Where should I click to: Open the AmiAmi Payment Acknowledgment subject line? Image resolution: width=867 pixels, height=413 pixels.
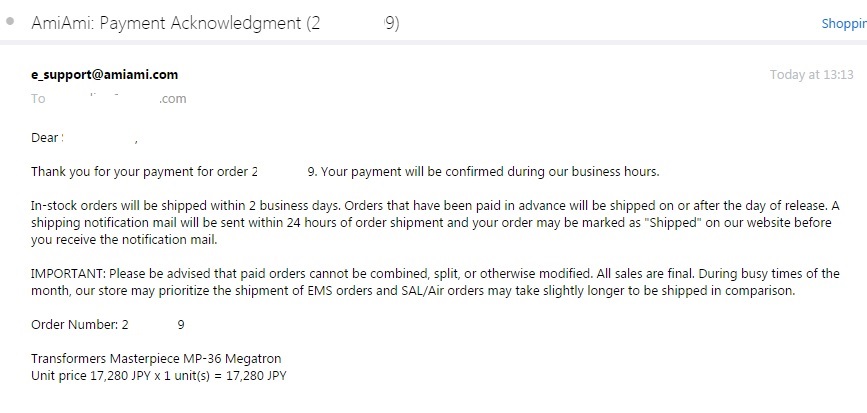215,23
